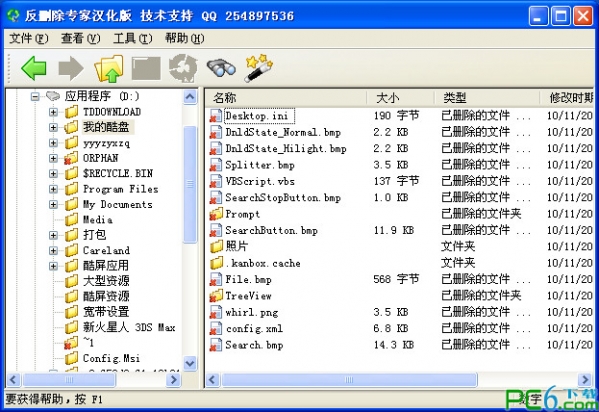Click the whirl.png file icon
Screen dimensions: 599x412
[216, 312]
